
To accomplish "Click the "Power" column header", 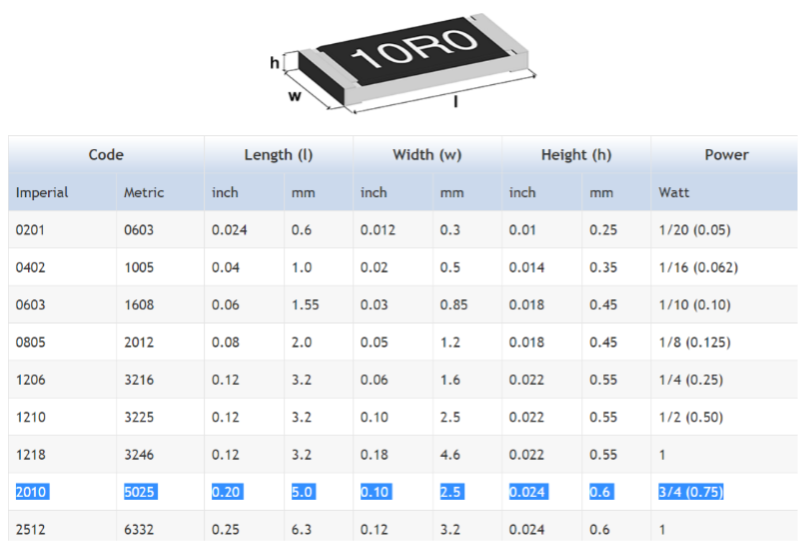I will (x=726, y=154).
